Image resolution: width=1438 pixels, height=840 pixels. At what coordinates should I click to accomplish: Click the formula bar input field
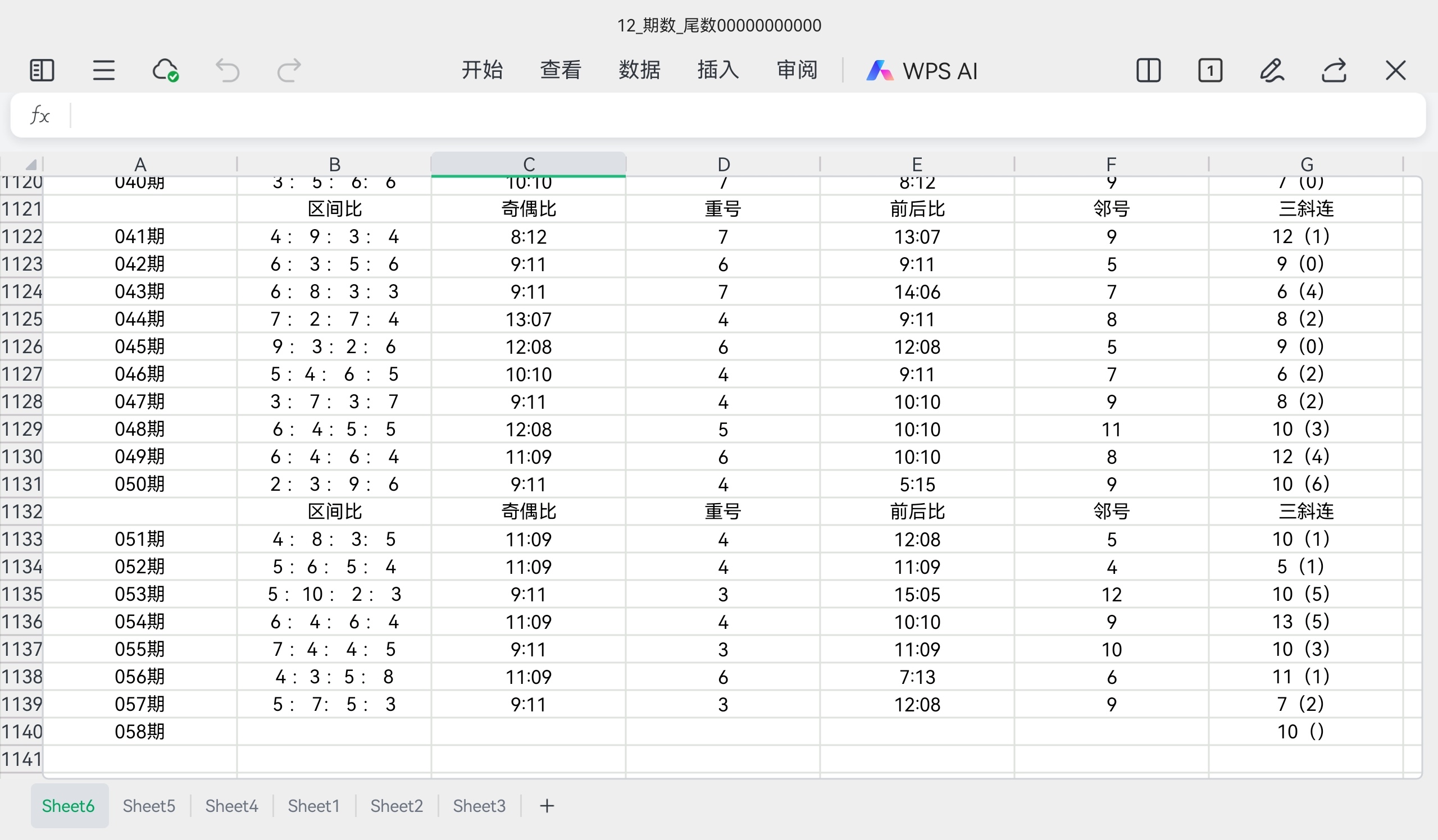point(742,115)
